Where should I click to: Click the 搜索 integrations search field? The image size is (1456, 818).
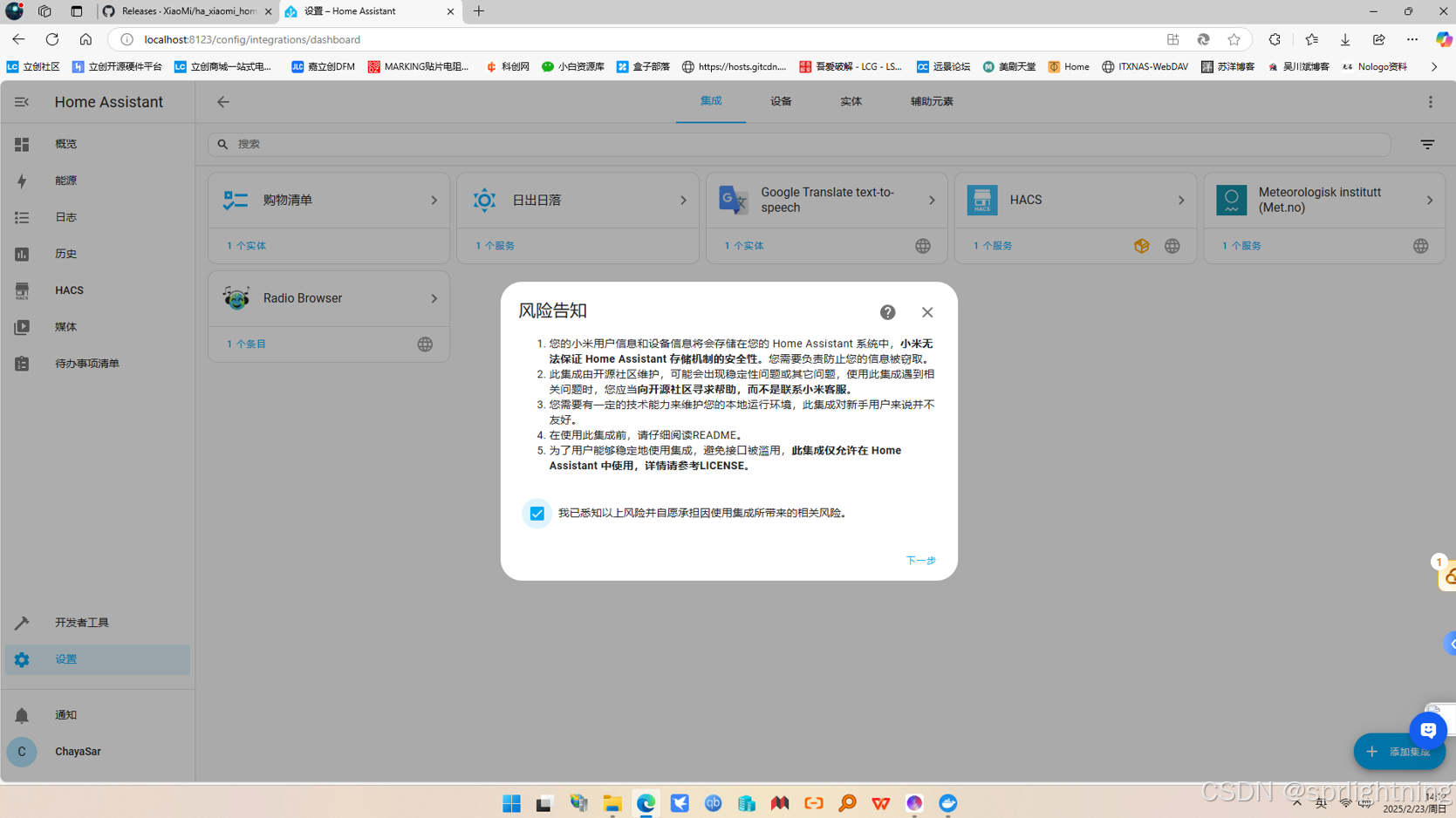tap(799, 144)
